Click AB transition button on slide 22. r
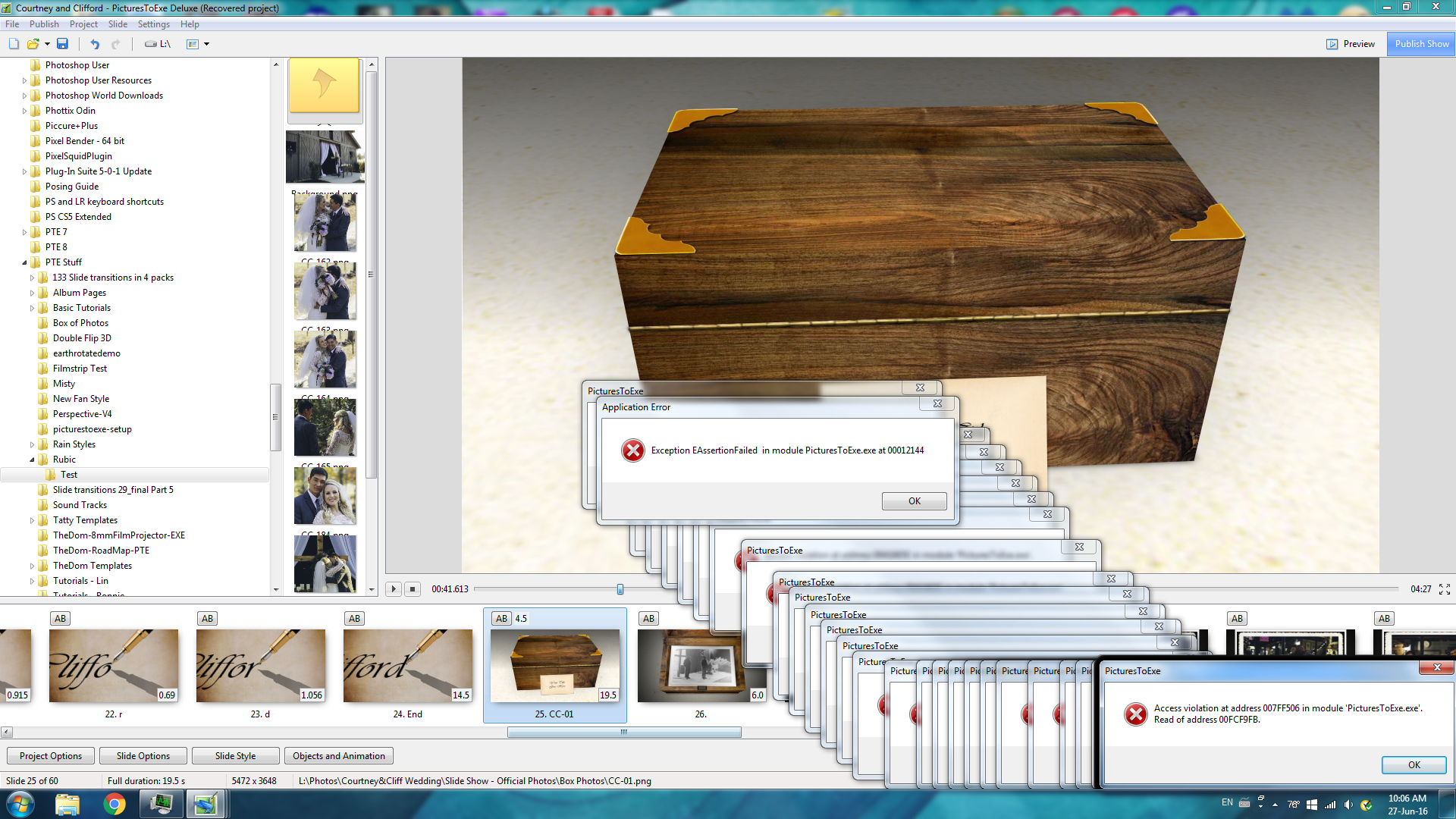The height and width of the screenshot is (819, 1456). [61, 619]
